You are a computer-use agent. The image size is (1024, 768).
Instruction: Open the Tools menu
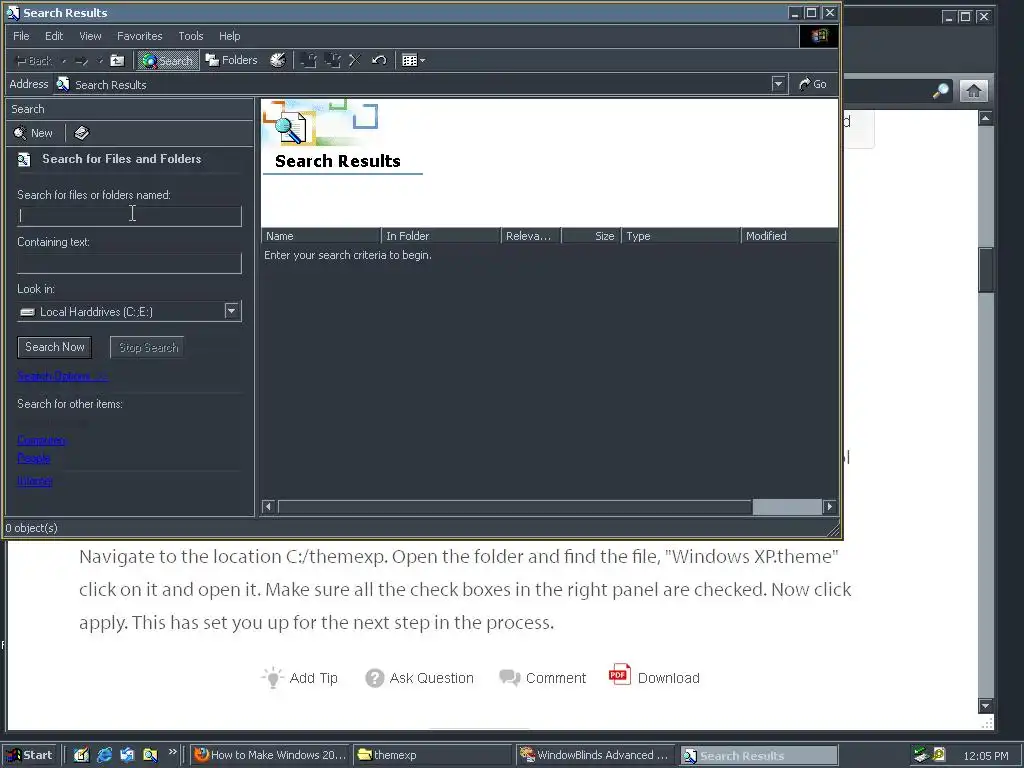[191, 36]
